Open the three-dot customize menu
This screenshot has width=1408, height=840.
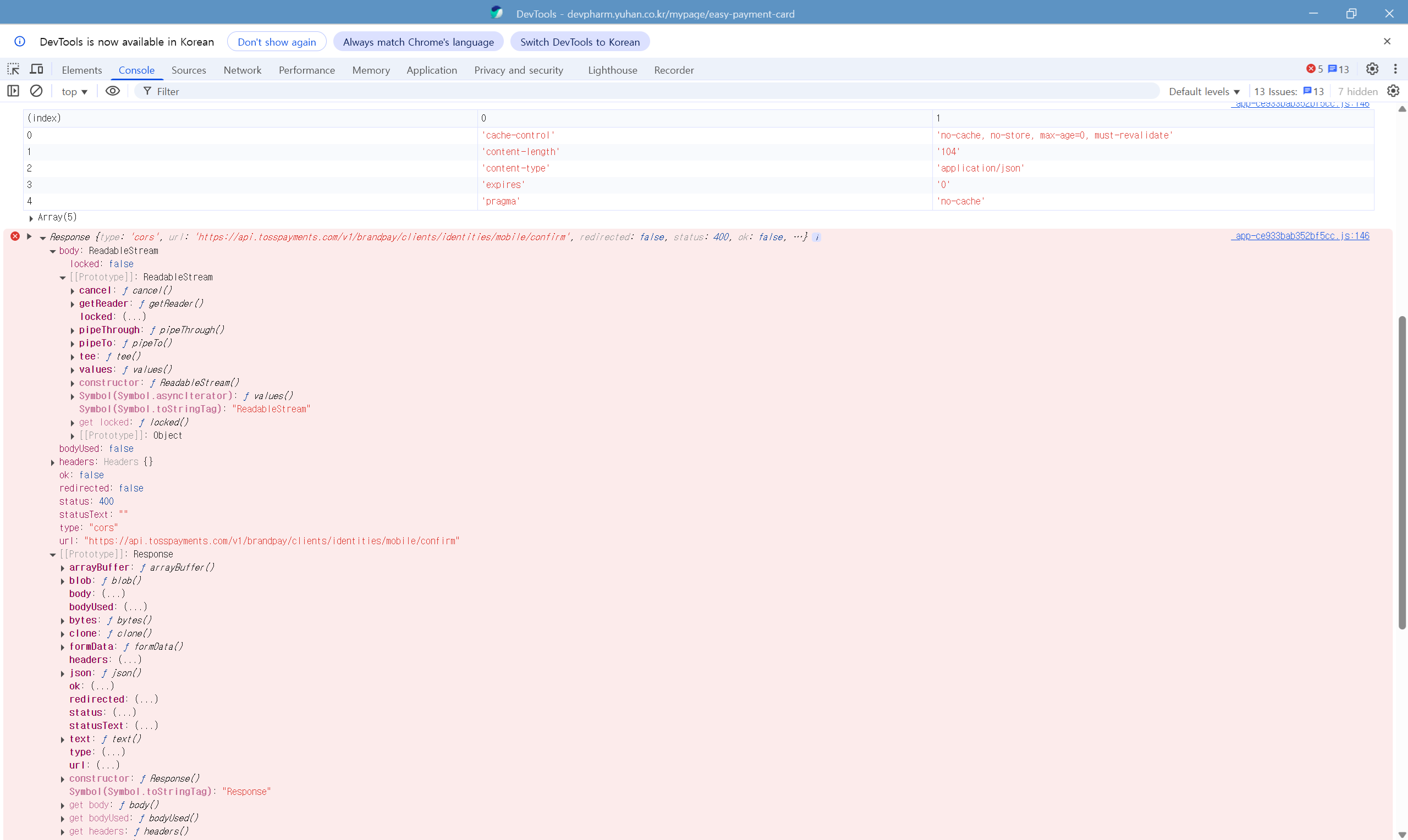(x=1395, y=69)
